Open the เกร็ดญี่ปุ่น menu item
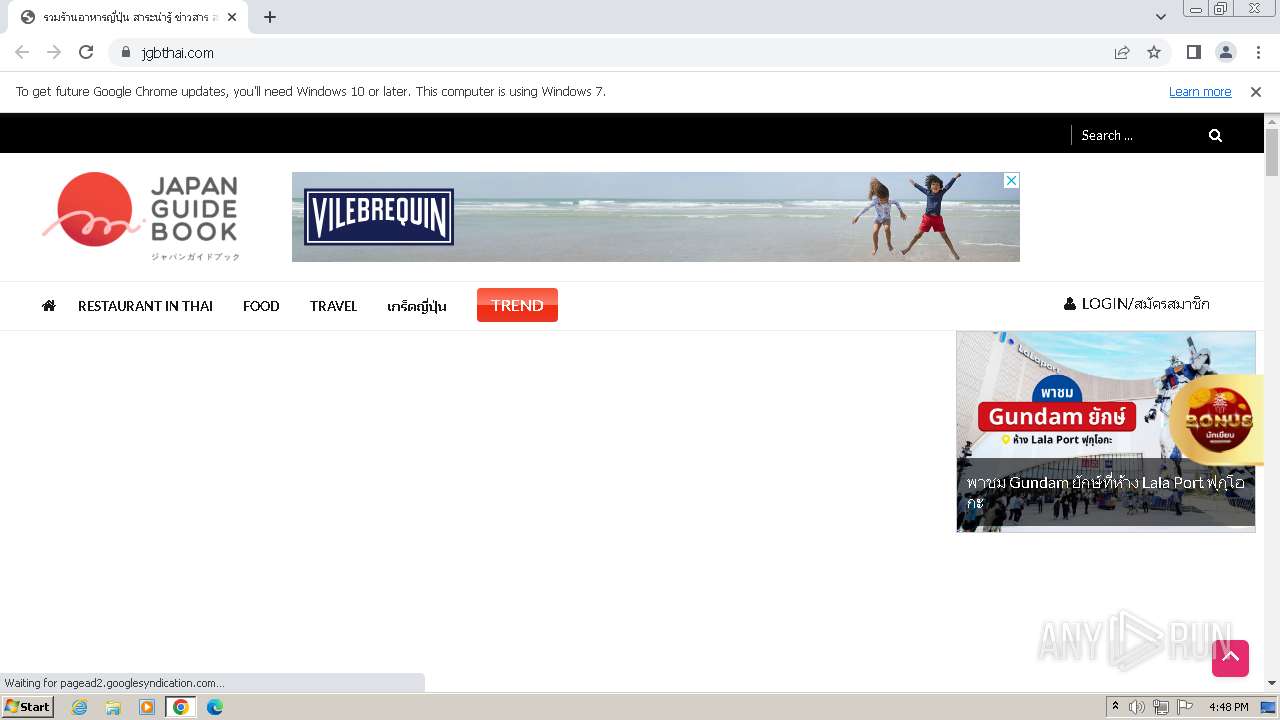Screen dimensions: 1280x720 pyautogui.click(x=417, y=306)
